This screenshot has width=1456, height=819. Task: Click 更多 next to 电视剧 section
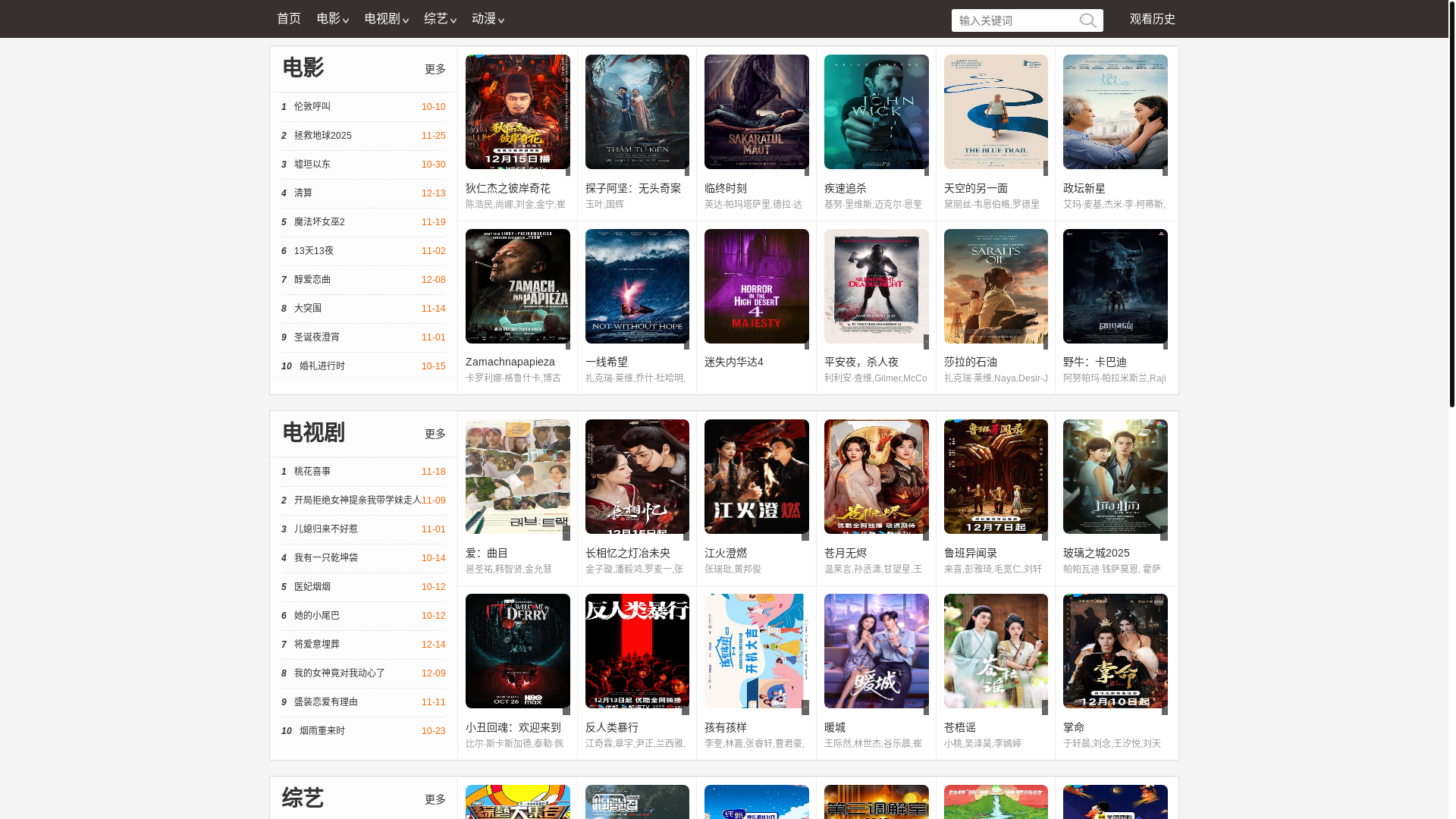point(435,434)
